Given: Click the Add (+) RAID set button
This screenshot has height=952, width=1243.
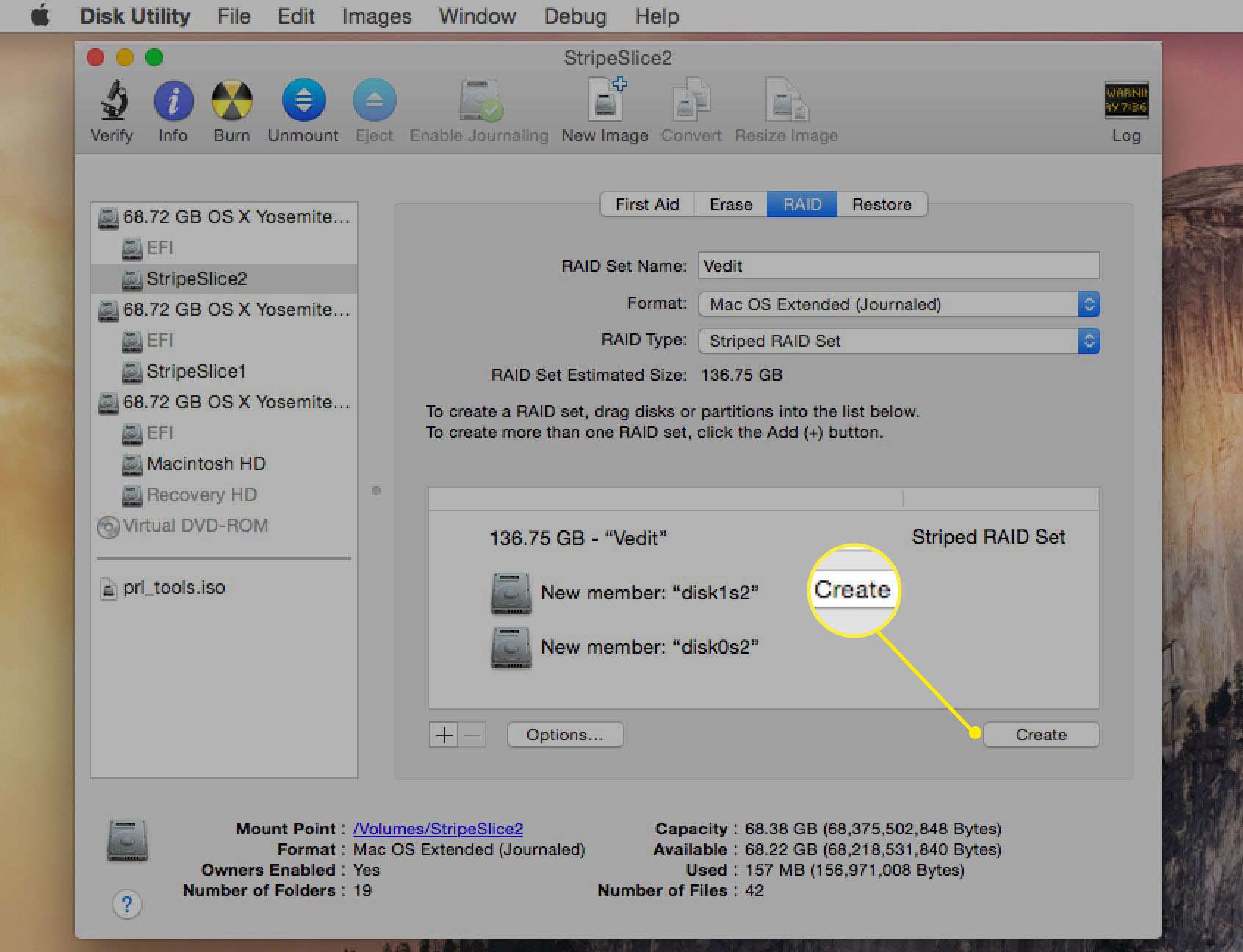Looking at the screenshot, I should [x=444, y=735].
